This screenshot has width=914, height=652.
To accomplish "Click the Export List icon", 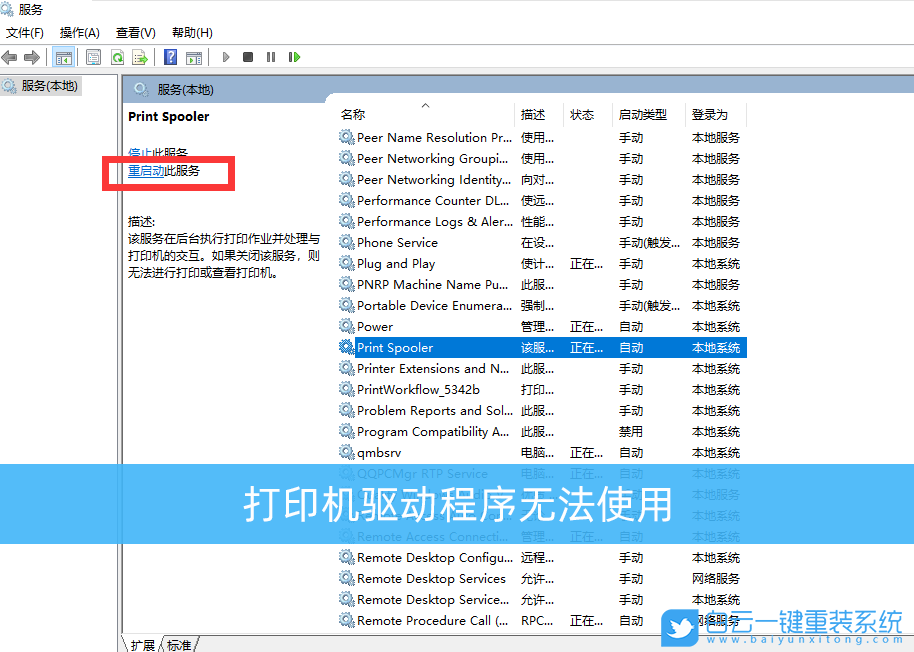I will click(x=141, y=57).
